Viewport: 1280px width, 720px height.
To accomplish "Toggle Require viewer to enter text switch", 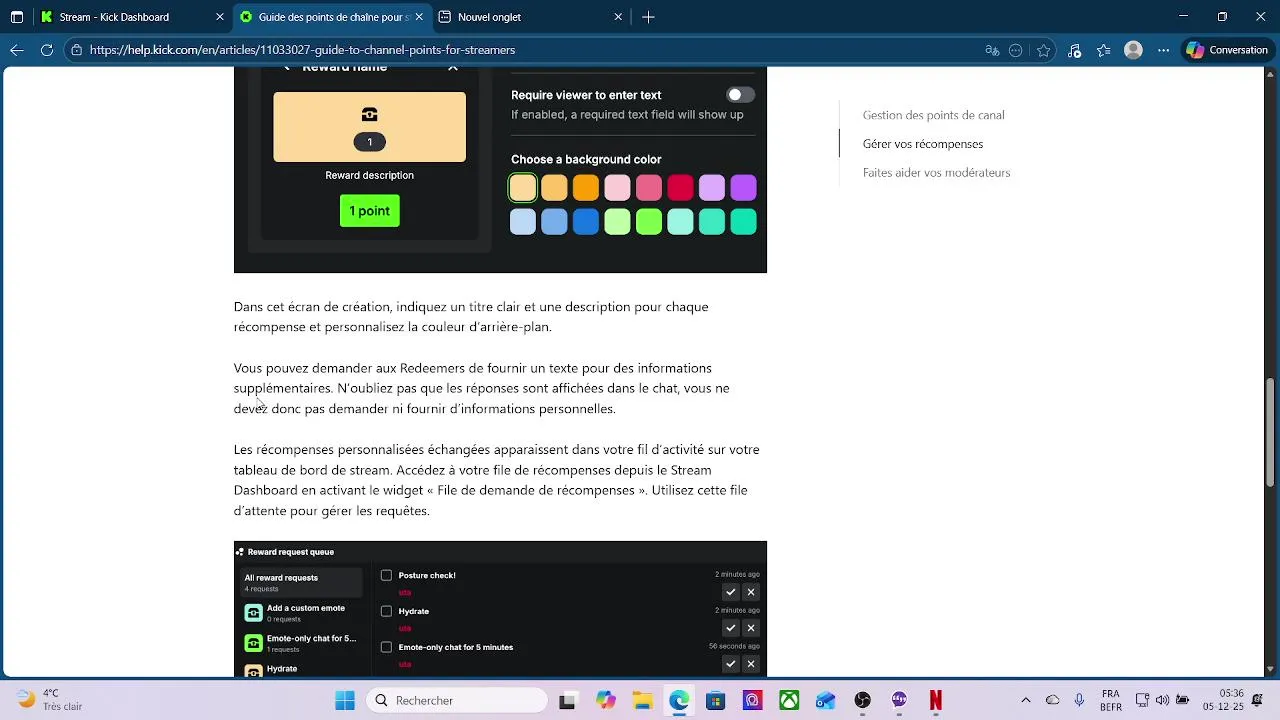I will pos(740,95).
